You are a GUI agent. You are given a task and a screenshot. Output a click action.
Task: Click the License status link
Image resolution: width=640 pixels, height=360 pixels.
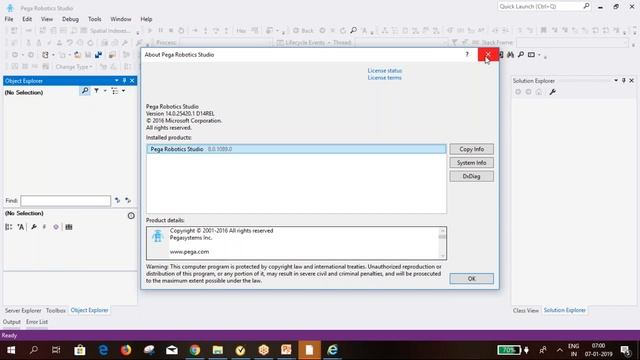(x=384, y=71)
